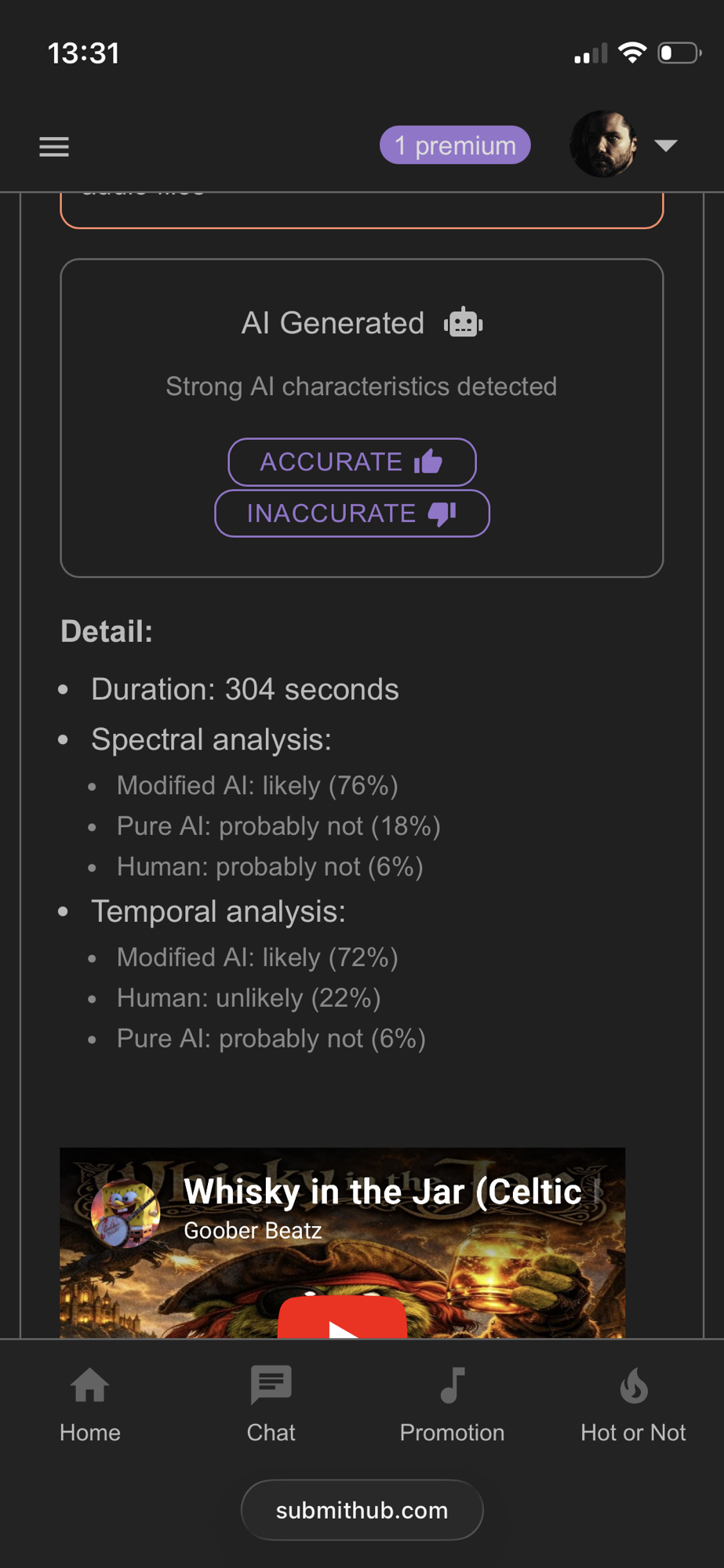
Task: Mark the result as ACCURATE
Action: point(351,462)
